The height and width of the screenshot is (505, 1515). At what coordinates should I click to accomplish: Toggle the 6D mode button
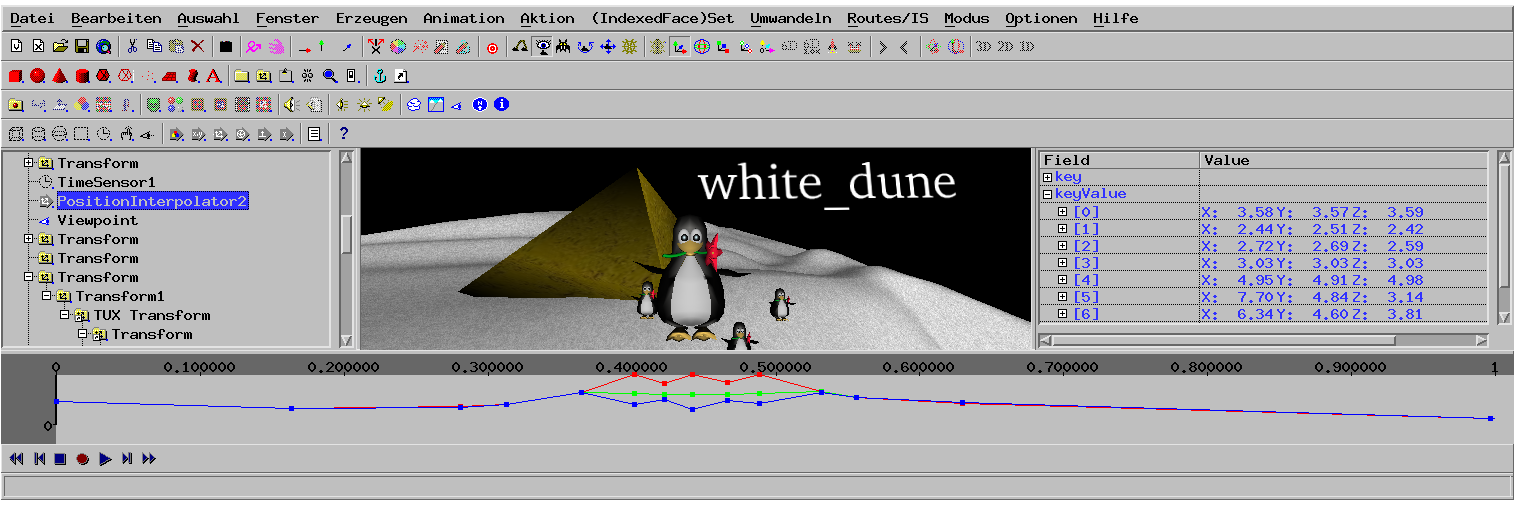789,47
